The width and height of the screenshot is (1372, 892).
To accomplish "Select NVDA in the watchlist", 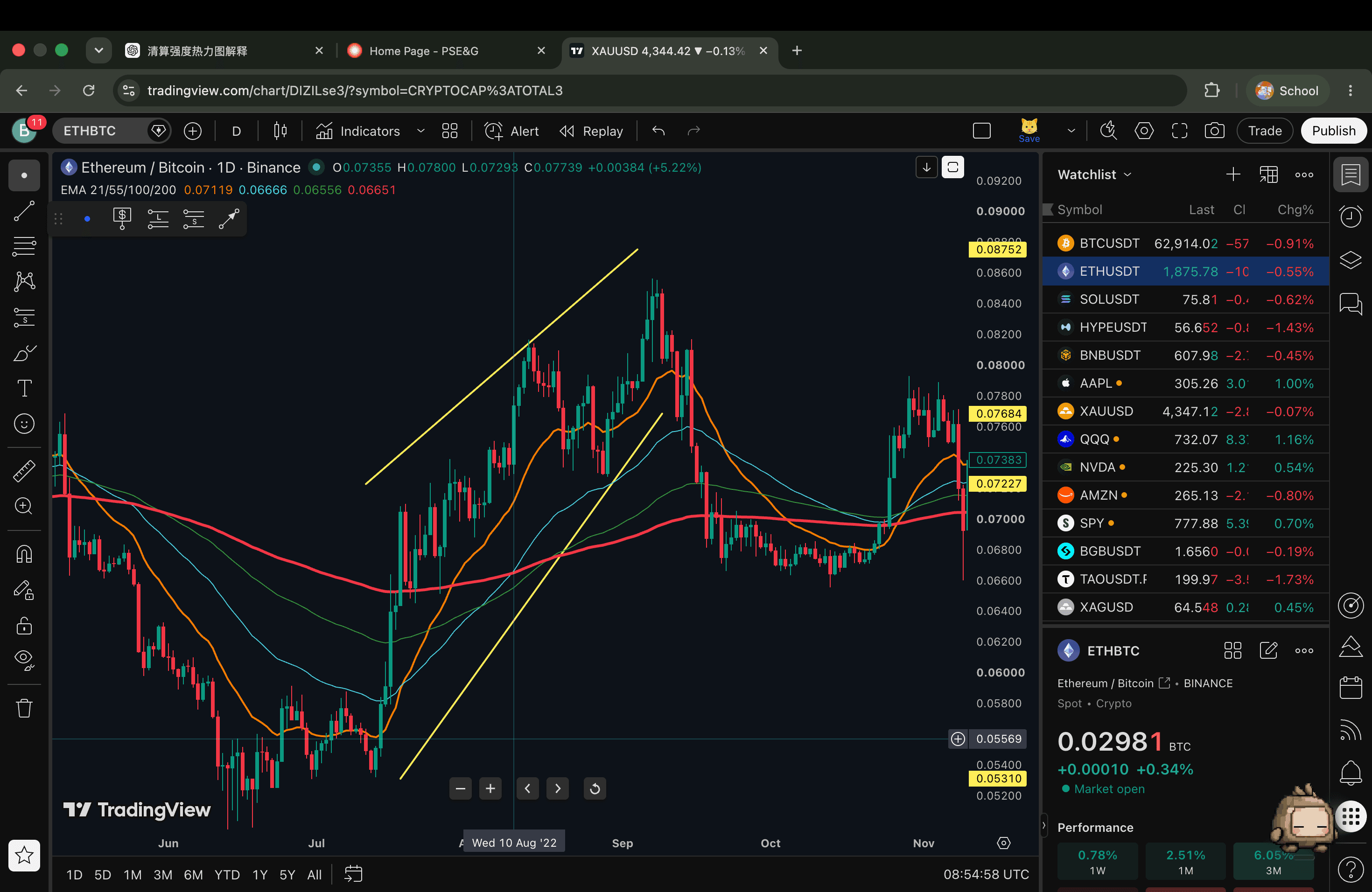I will pyautogui.click(x=1186, y=467).
